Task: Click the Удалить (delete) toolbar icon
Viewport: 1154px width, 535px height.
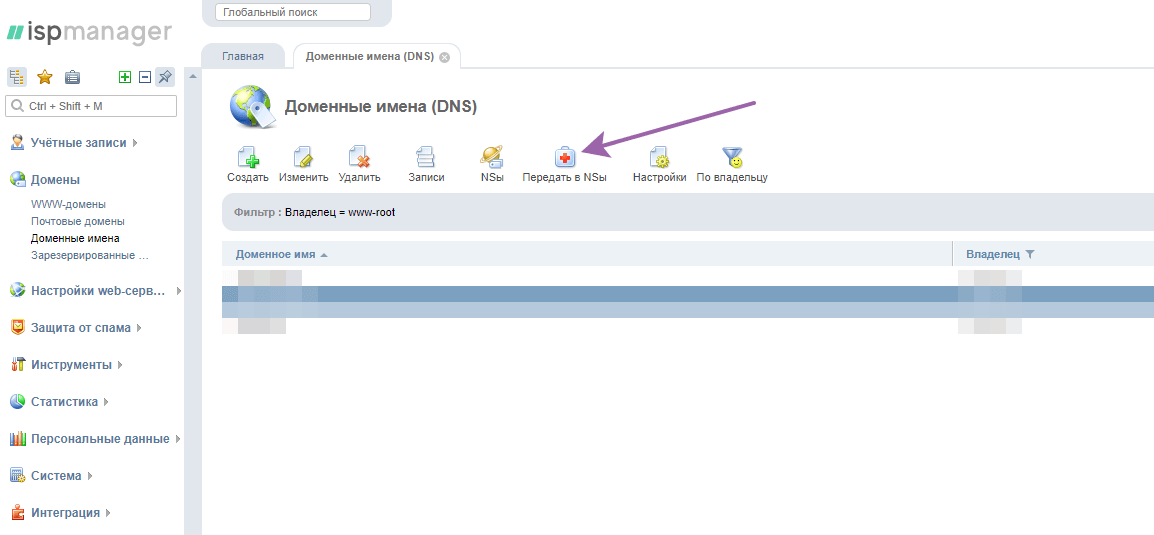Action: (359, 159)
